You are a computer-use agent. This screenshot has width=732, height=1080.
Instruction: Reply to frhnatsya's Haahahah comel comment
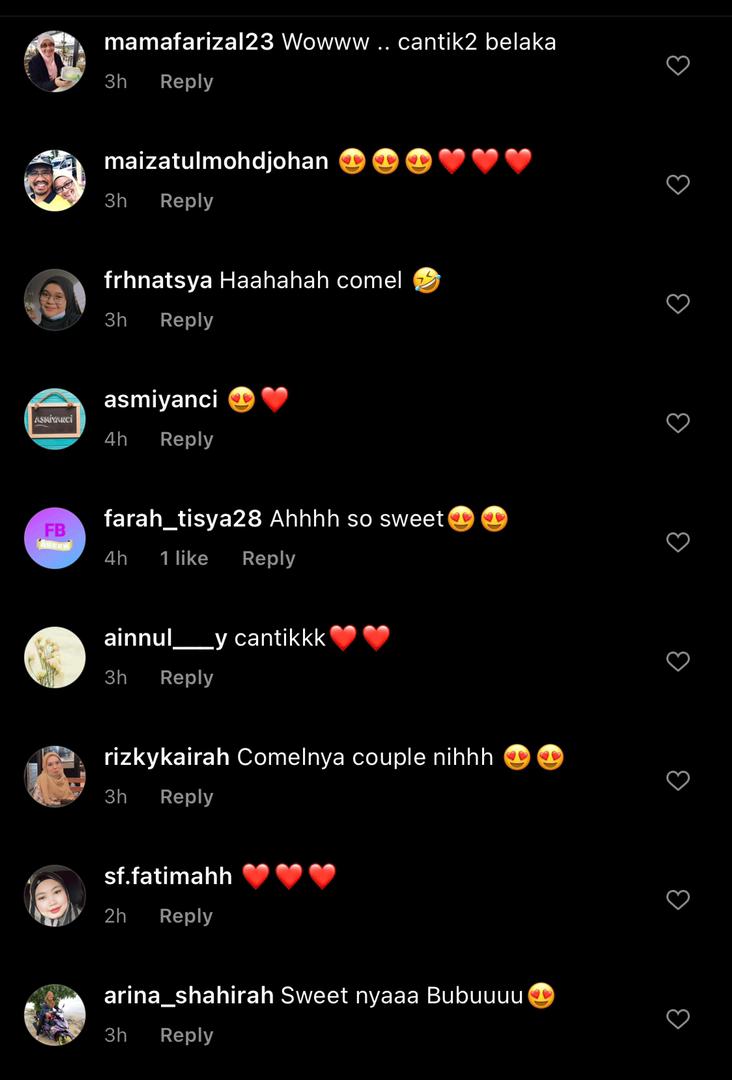point(187,320)
